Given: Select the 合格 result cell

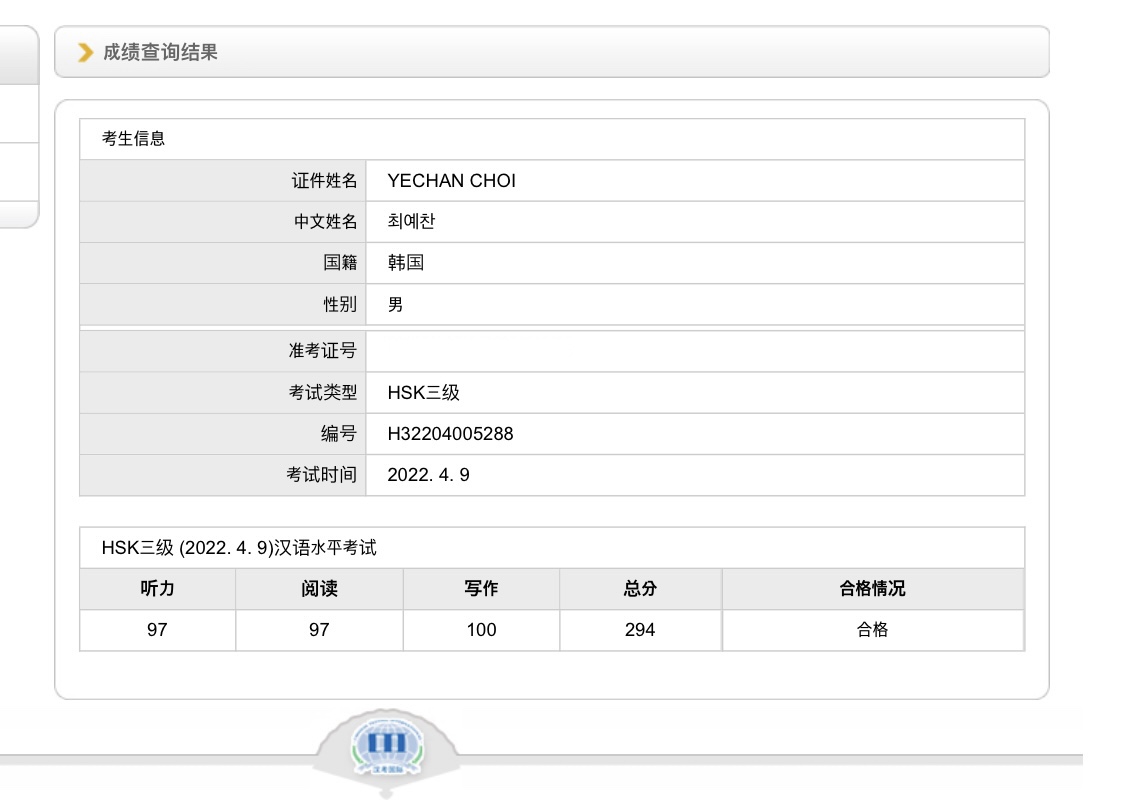Looking at the screenshot, I should pyautogui.click(x=872, y=630).
